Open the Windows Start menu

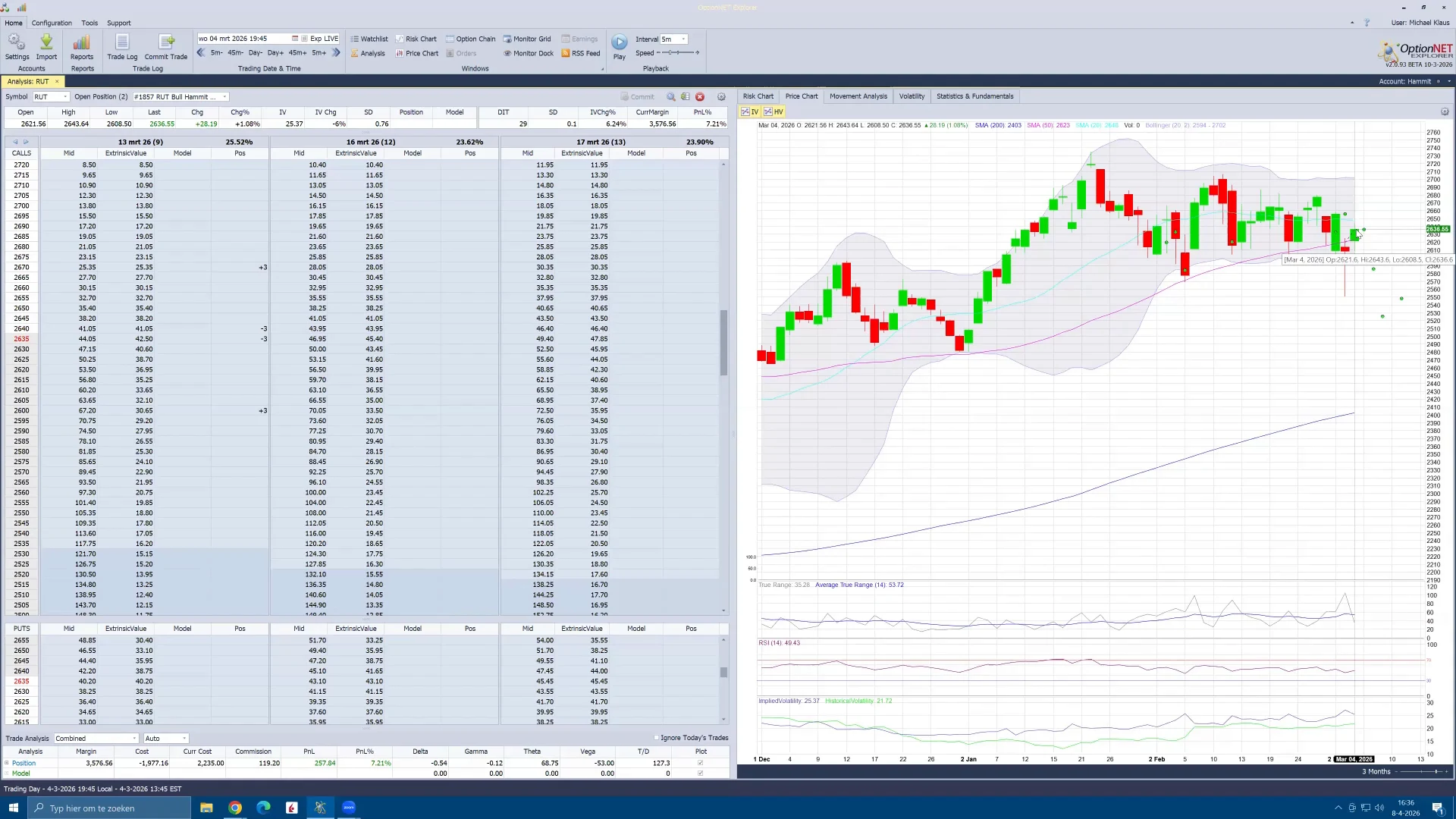pyautogui.click(x=13, y=808)
